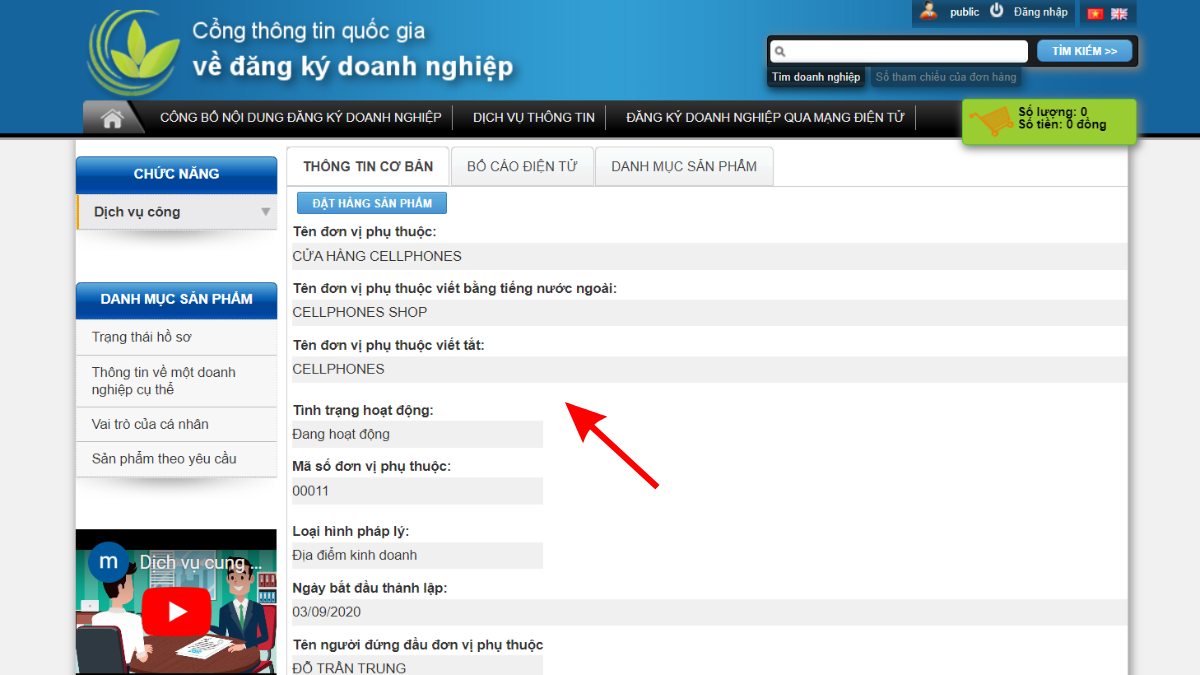The image size is (1200, 675).
Task: Click the founding date 03/09/2020
Action: [326, 612]
